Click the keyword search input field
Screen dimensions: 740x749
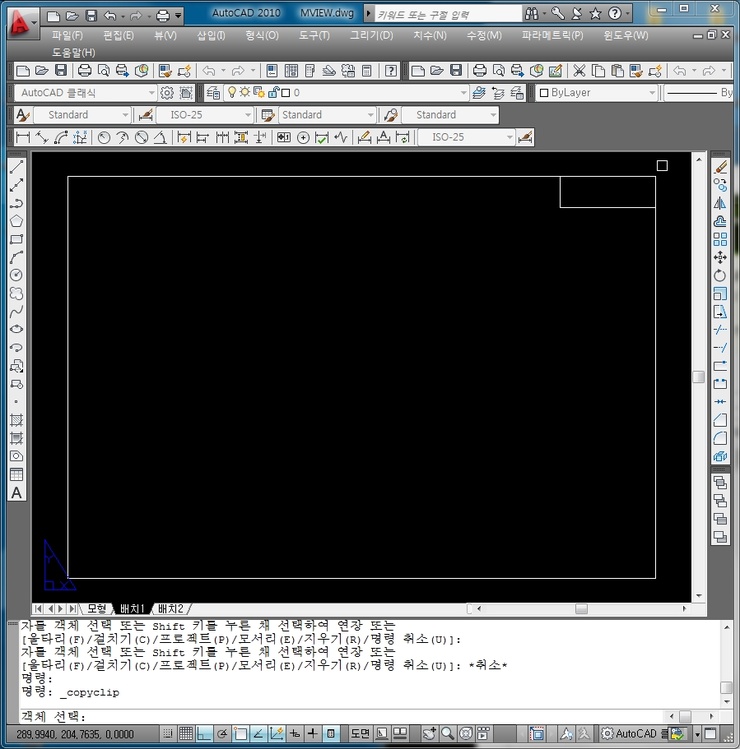(x=448, y=15)
